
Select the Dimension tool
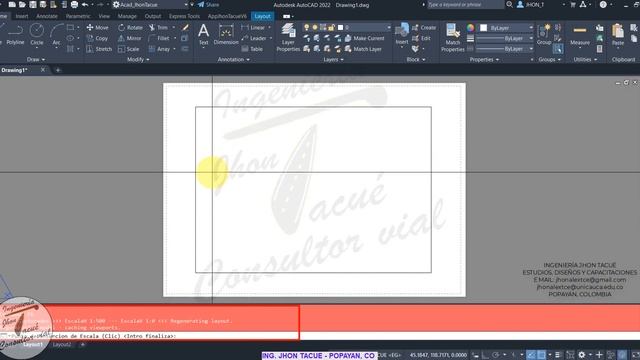point(226,35)
